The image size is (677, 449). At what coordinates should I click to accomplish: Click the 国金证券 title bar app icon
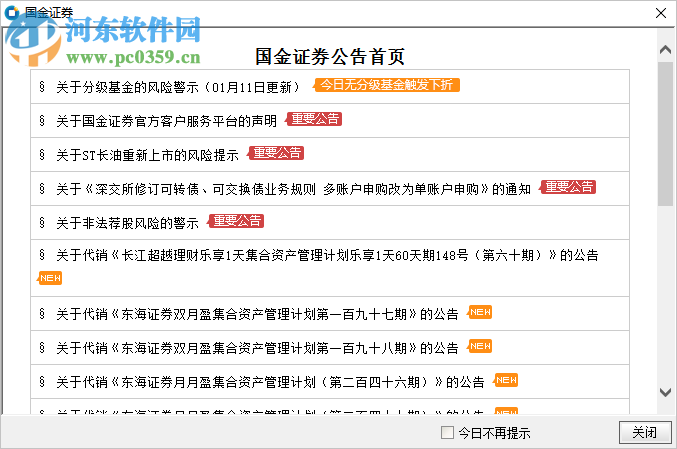(x=12, y=13)
